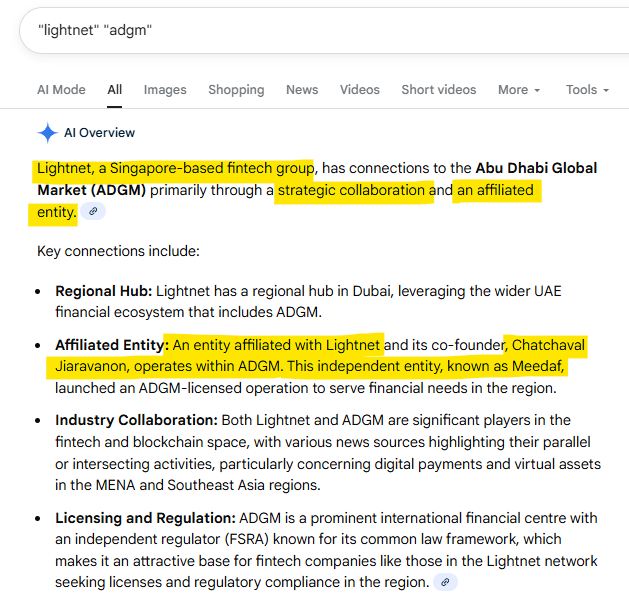This screenshot has height=601, width=629.
Task: Click the "Licensing and Regulation:" bullet heading
Action: pos(145,518)
